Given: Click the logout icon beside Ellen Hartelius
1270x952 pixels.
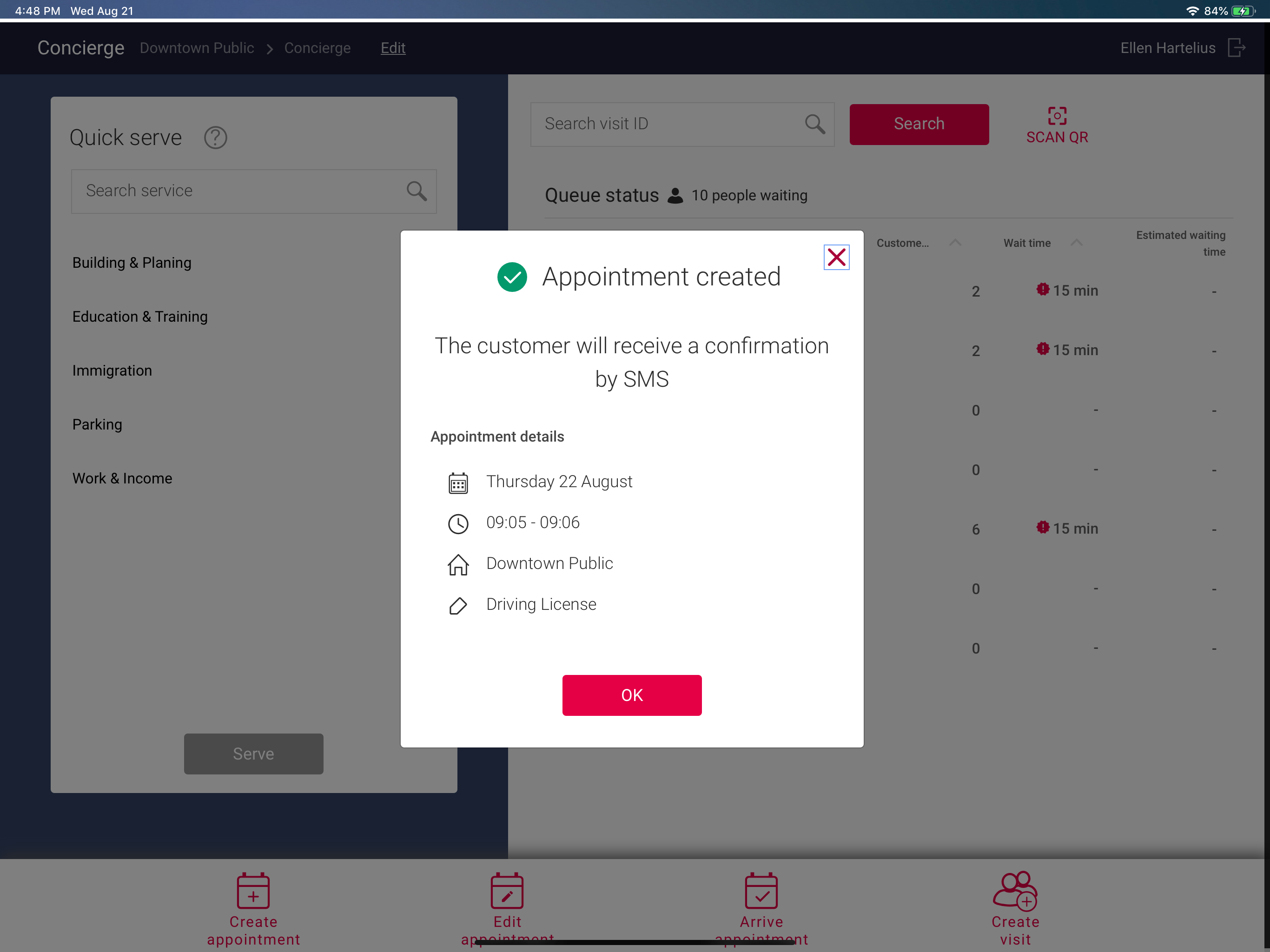Looking at the screenshot, I should tap(1236, 48).
